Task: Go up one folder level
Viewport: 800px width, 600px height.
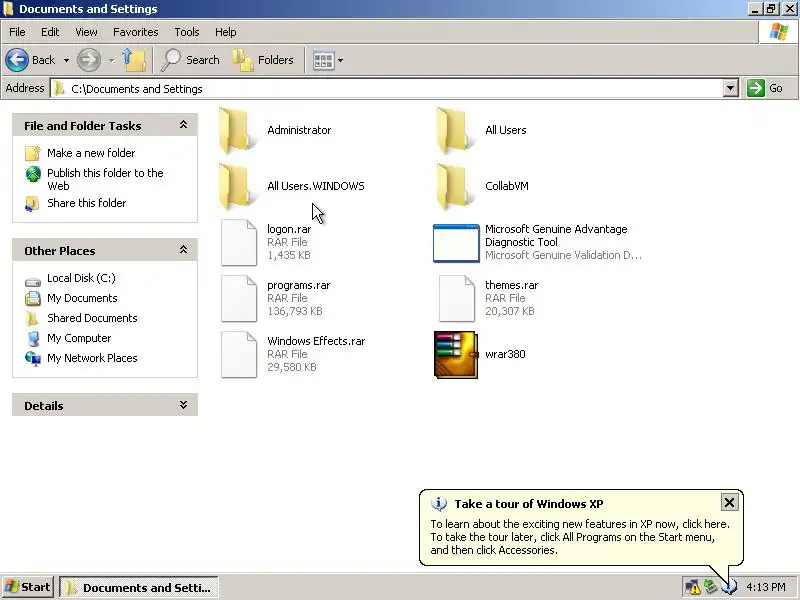Action: point(134,60)
